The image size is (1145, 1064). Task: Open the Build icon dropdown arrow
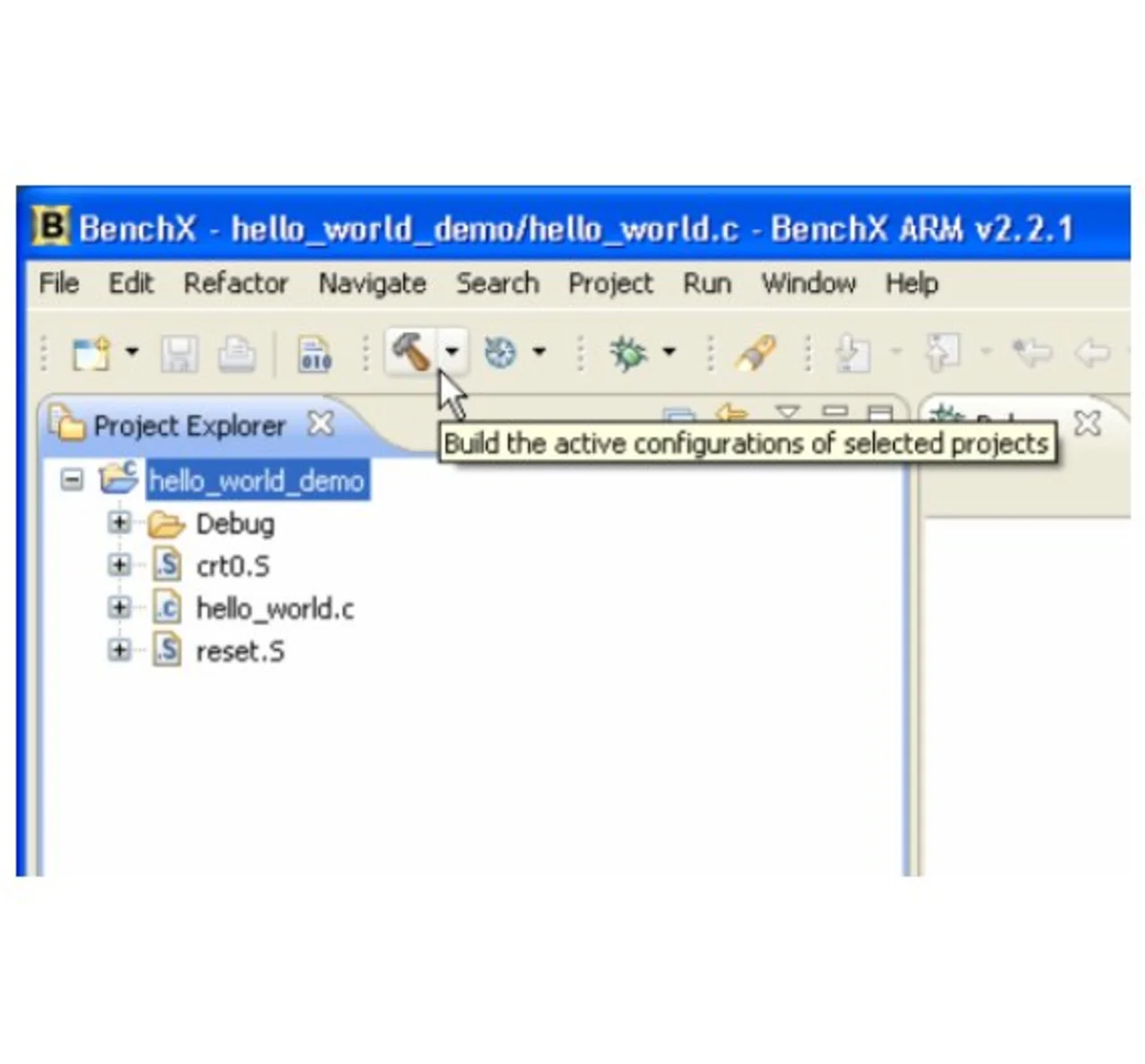tap(453, 351)
